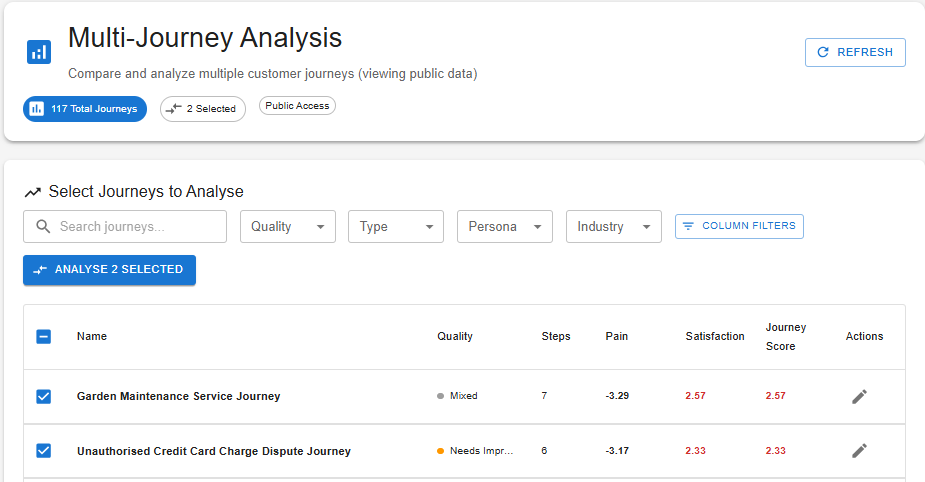The image size is (925, 482).
Task: Open the Persona filter dropdown
Action: coord(504,227)
